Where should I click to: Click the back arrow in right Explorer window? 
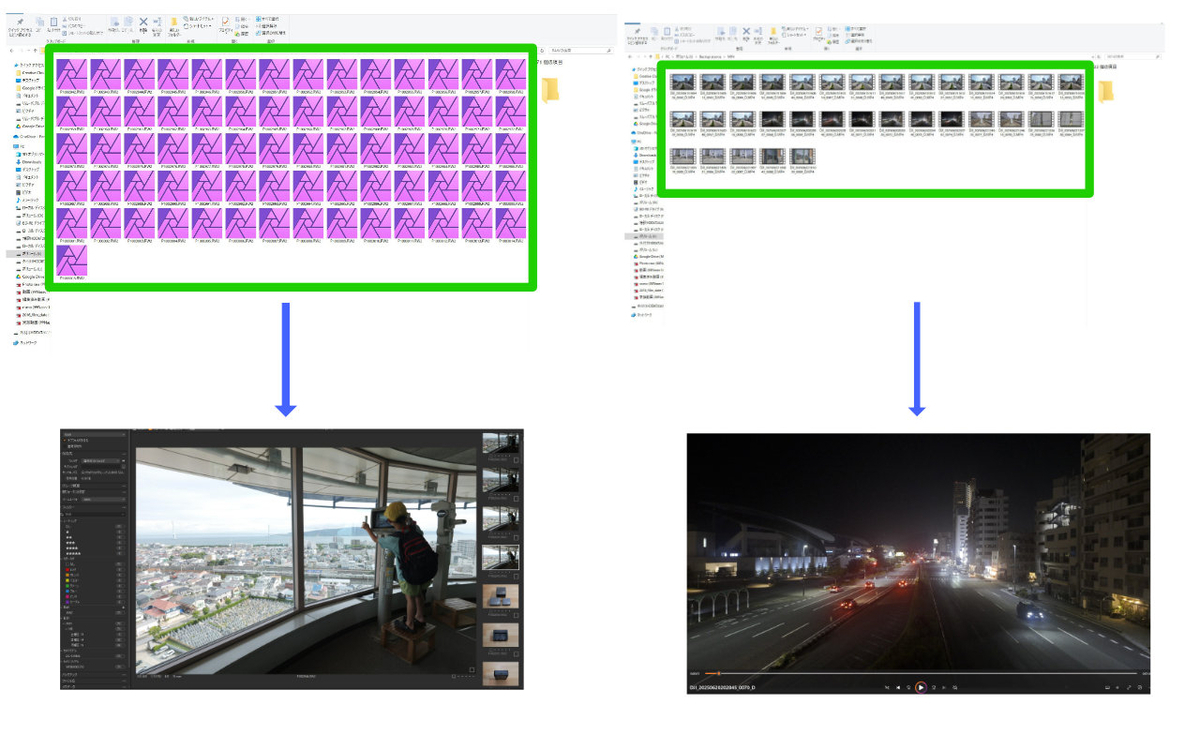pyautogui.click(x=630, y=56)
